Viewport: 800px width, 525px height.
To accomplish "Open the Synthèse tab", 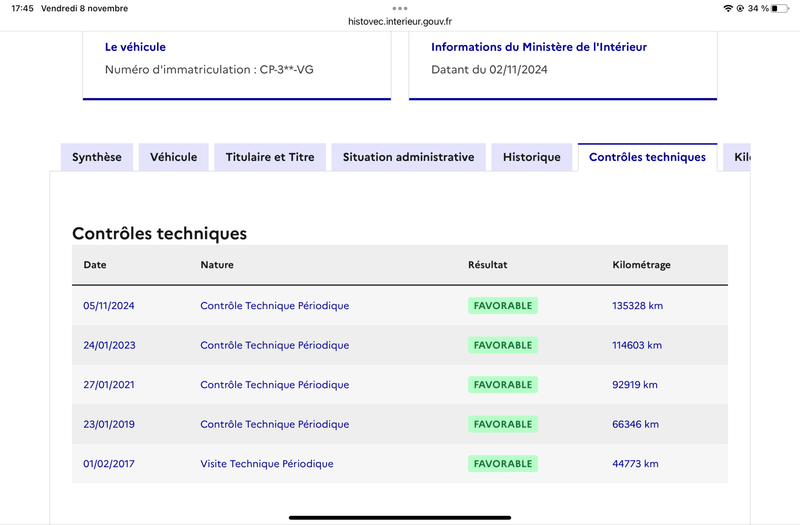I will pyautogui.click(x=97, y=157).
